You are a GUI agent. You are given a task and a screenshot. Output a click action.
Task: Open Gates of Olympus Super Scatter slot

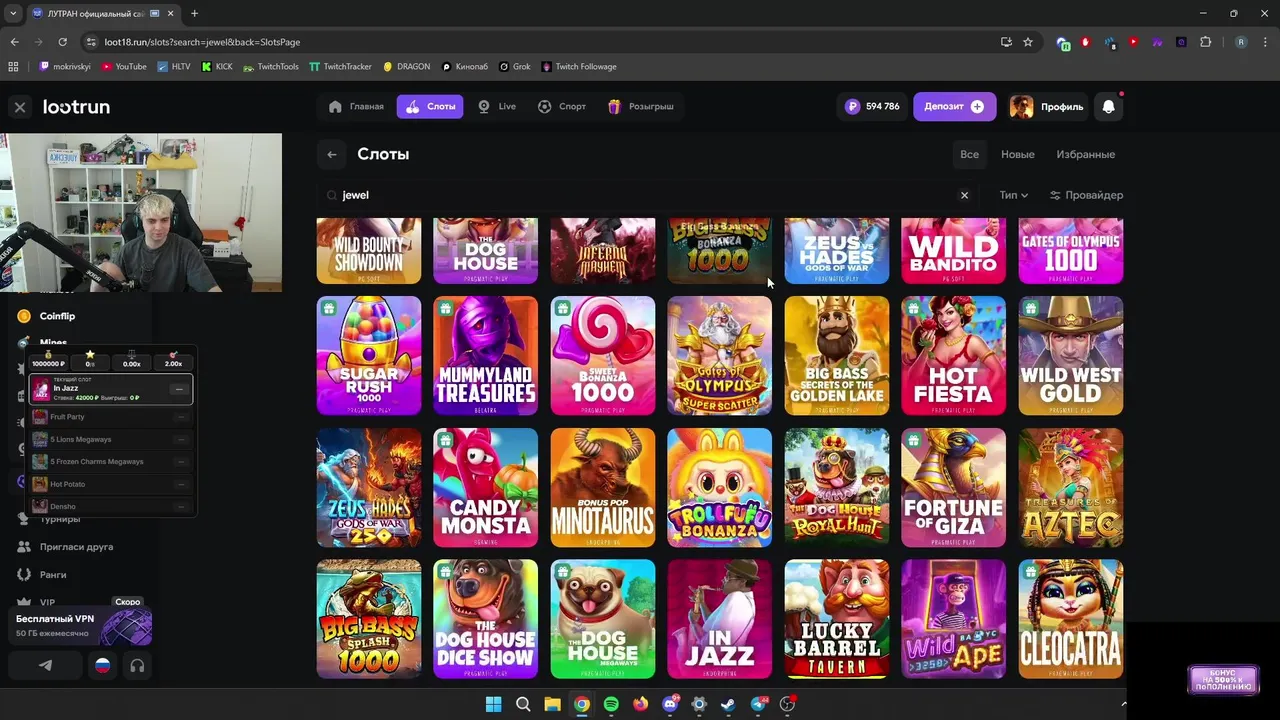click(x=720, y=355)
